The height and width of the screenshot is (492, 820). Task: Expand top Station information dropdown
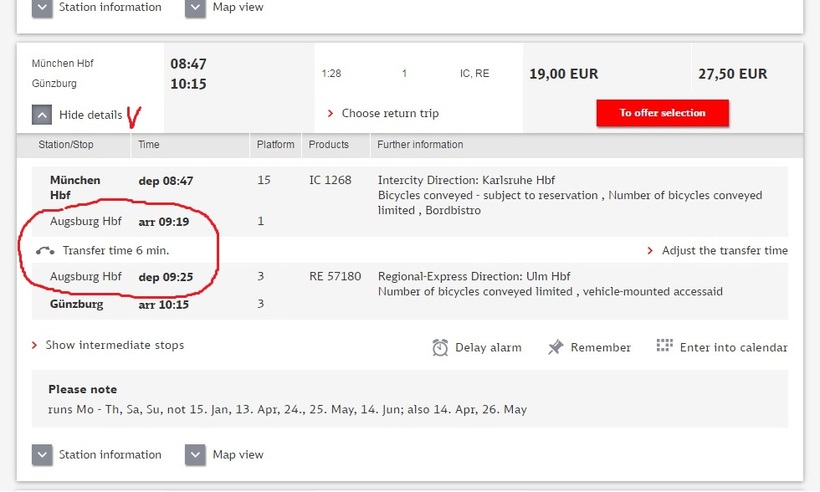pos(42,8)
